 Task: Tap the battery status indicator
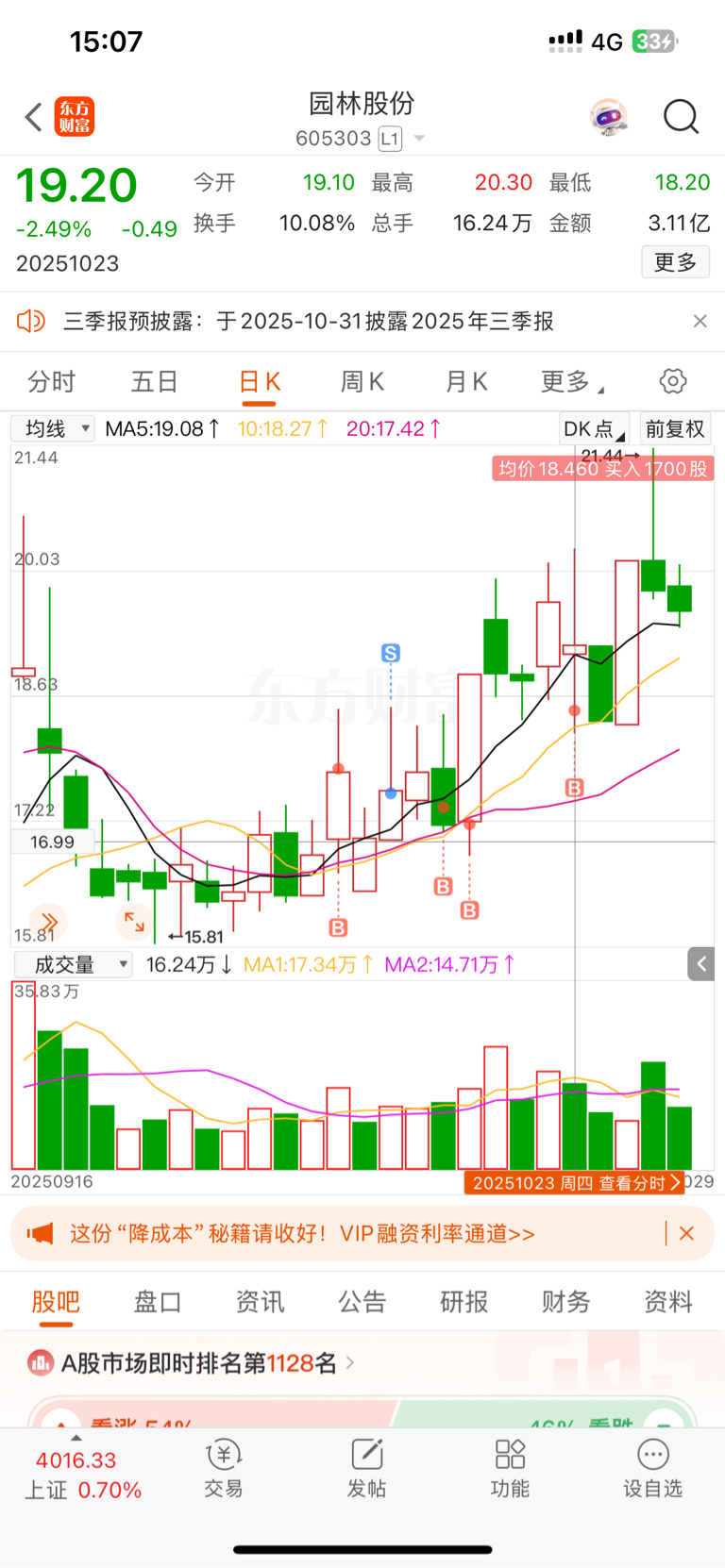[x=654, y=42]
